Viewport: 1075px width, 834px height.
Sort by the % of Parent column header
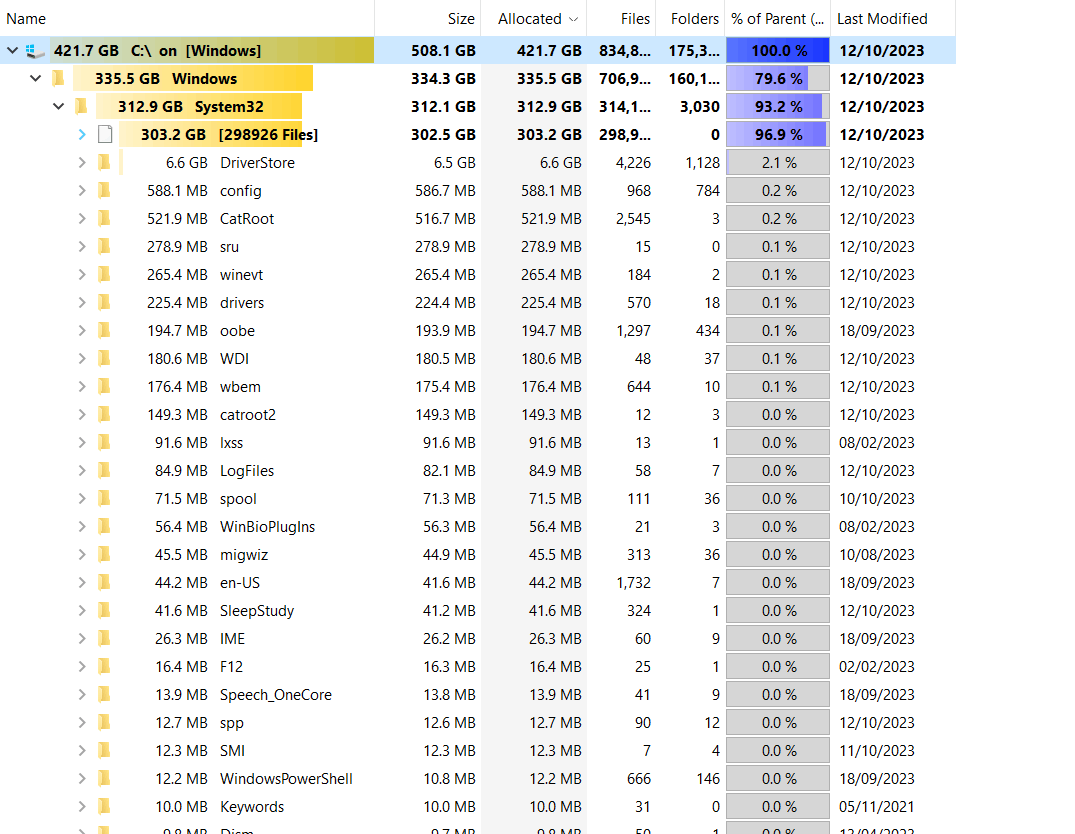(777, 19)
